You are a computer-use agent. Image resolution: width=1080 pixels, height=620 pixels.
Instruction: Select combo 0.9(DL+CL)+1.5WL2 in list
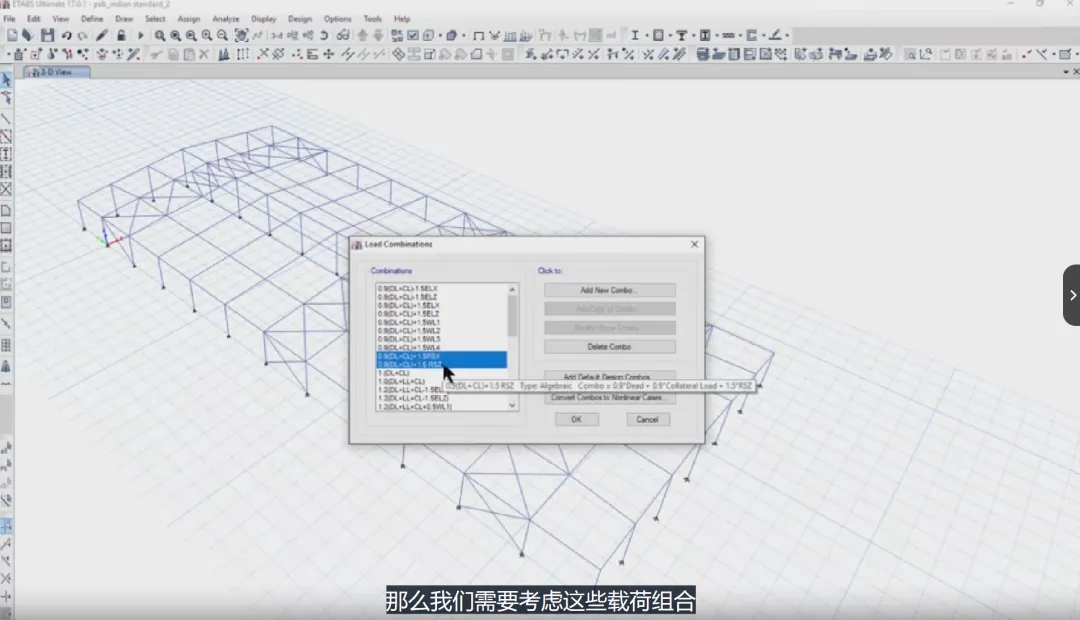click(x=441, y=331)
